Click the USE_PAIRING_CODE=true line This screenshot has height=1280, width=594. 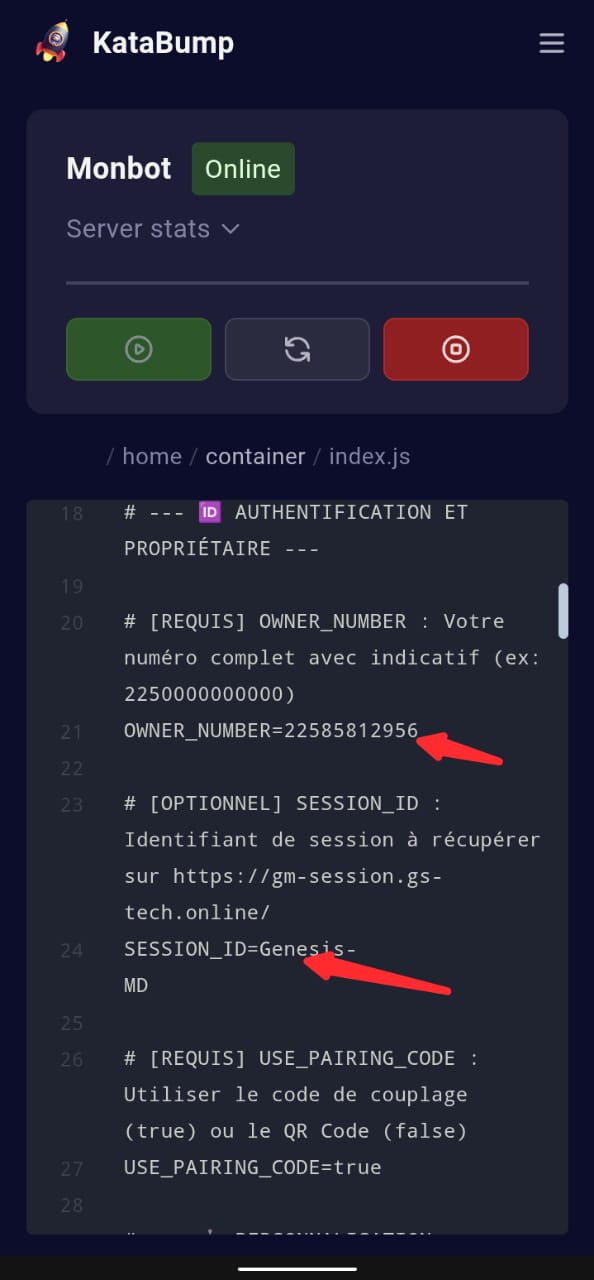click(250, 1167)
